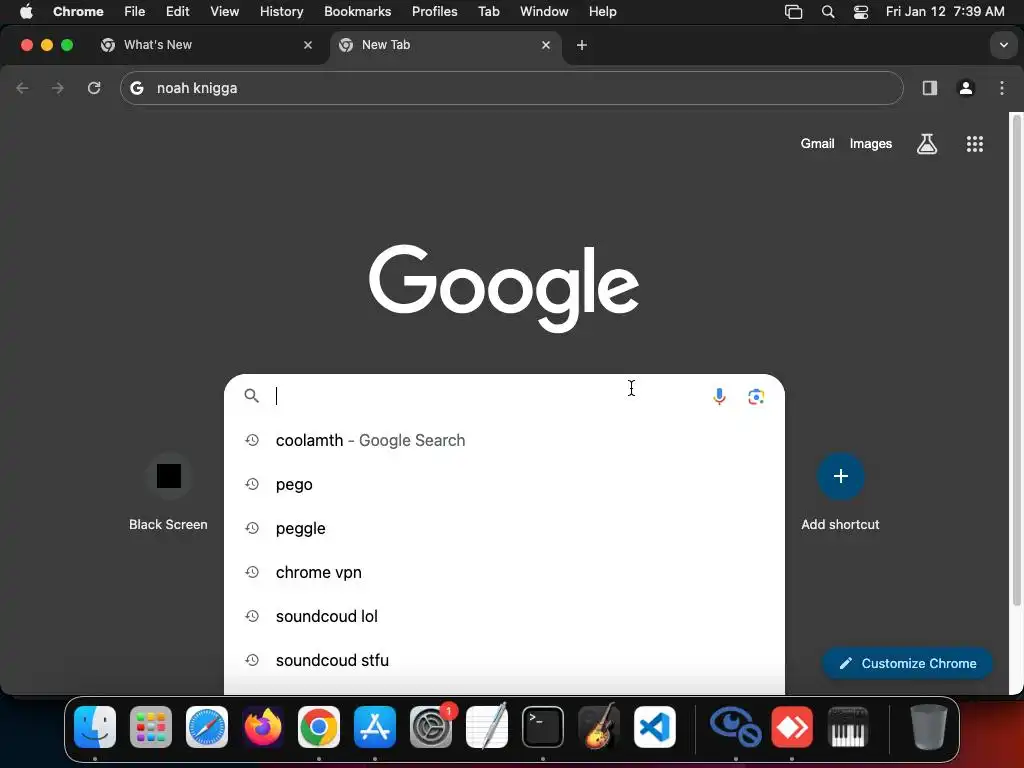
Task: Open the Chrome three-dot menu
Action: point(1002,88)
